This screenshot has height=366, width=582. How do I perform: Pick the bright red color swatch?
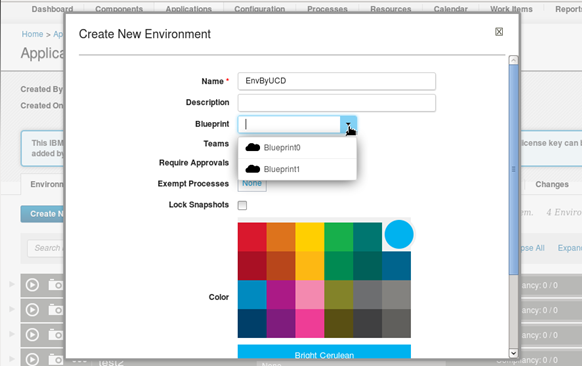tap(252, 237)
